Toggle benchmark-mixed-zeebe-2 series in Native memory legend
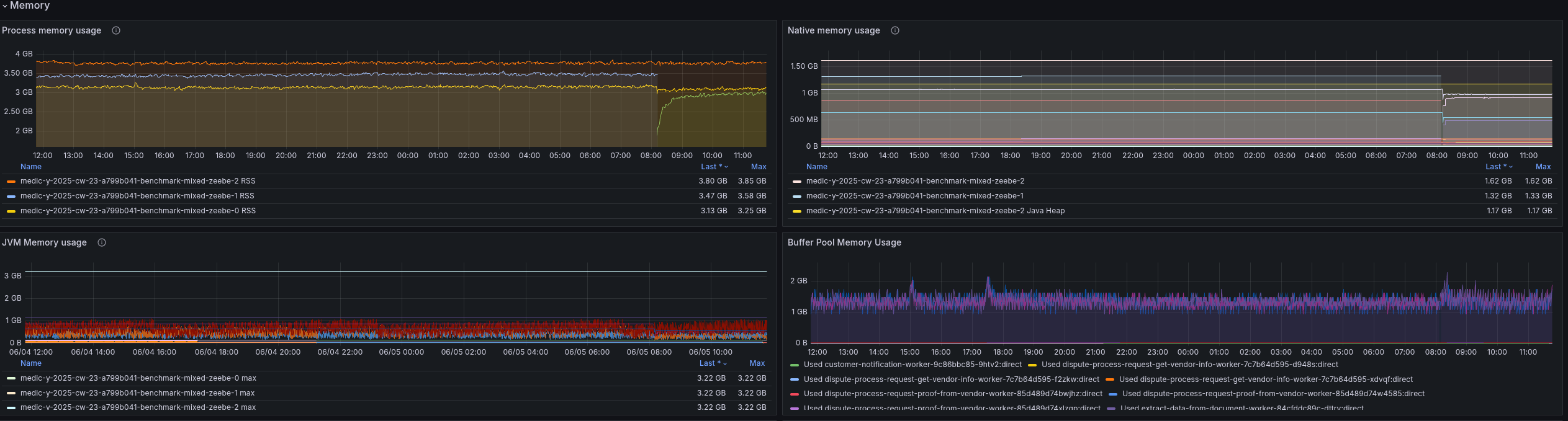 click(x=916, y=181)
